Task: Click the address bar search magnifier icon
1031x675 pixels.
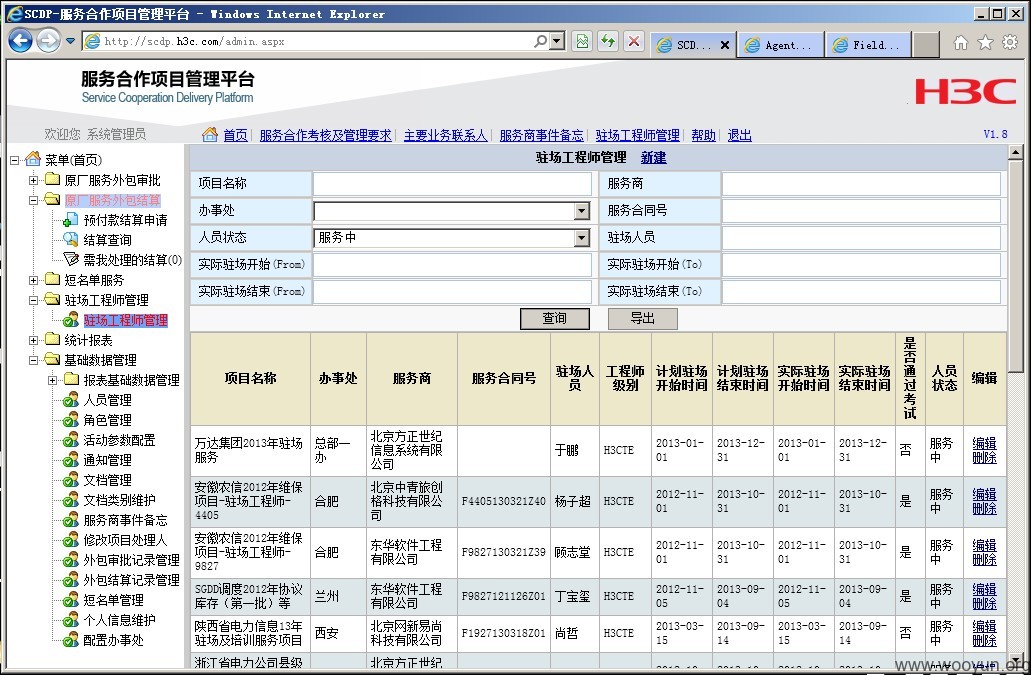Action: 540,41
